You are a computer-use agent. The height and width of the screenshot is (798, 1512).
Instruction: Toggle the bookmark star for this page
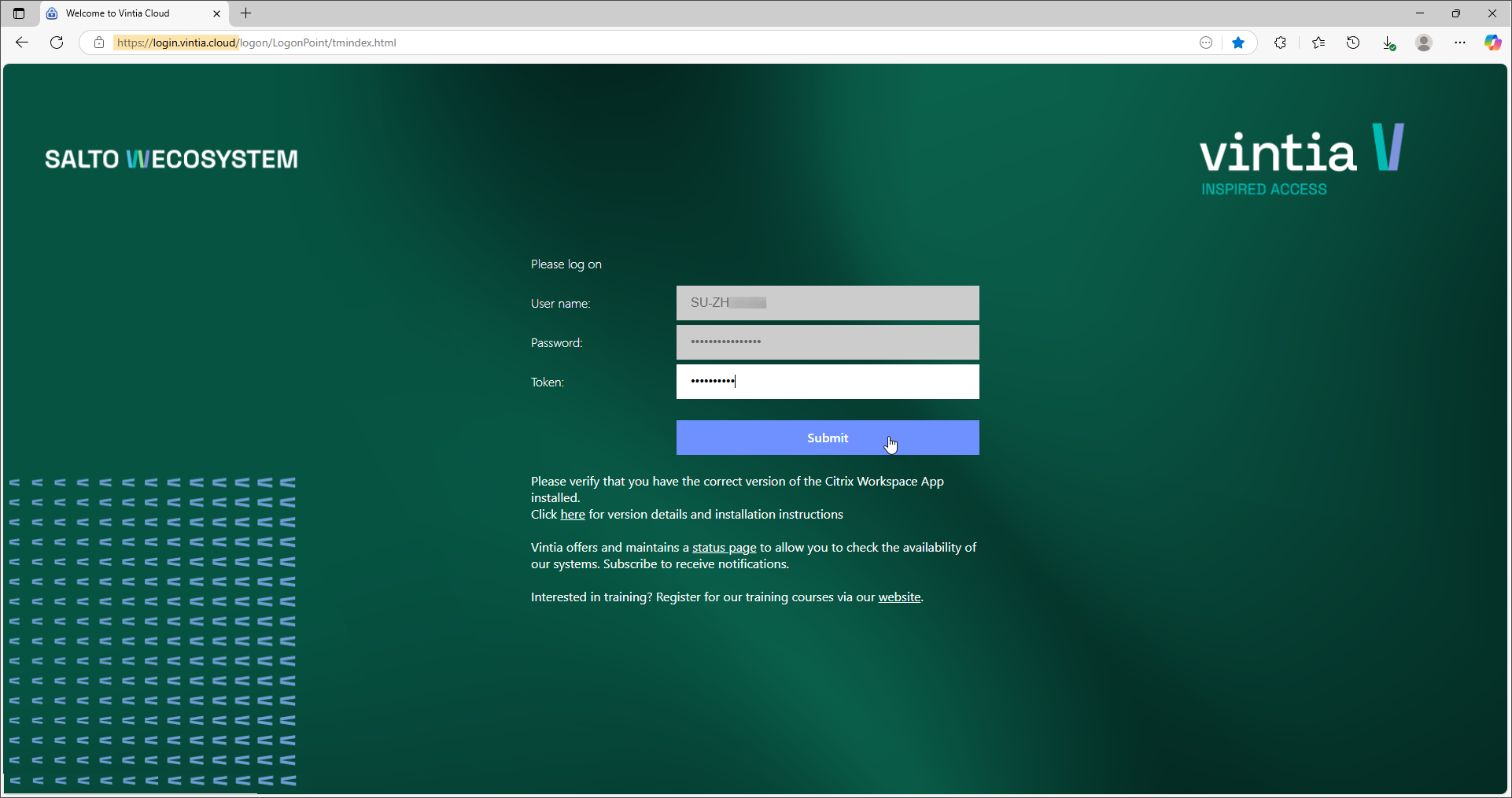[x=1239, y=42]
